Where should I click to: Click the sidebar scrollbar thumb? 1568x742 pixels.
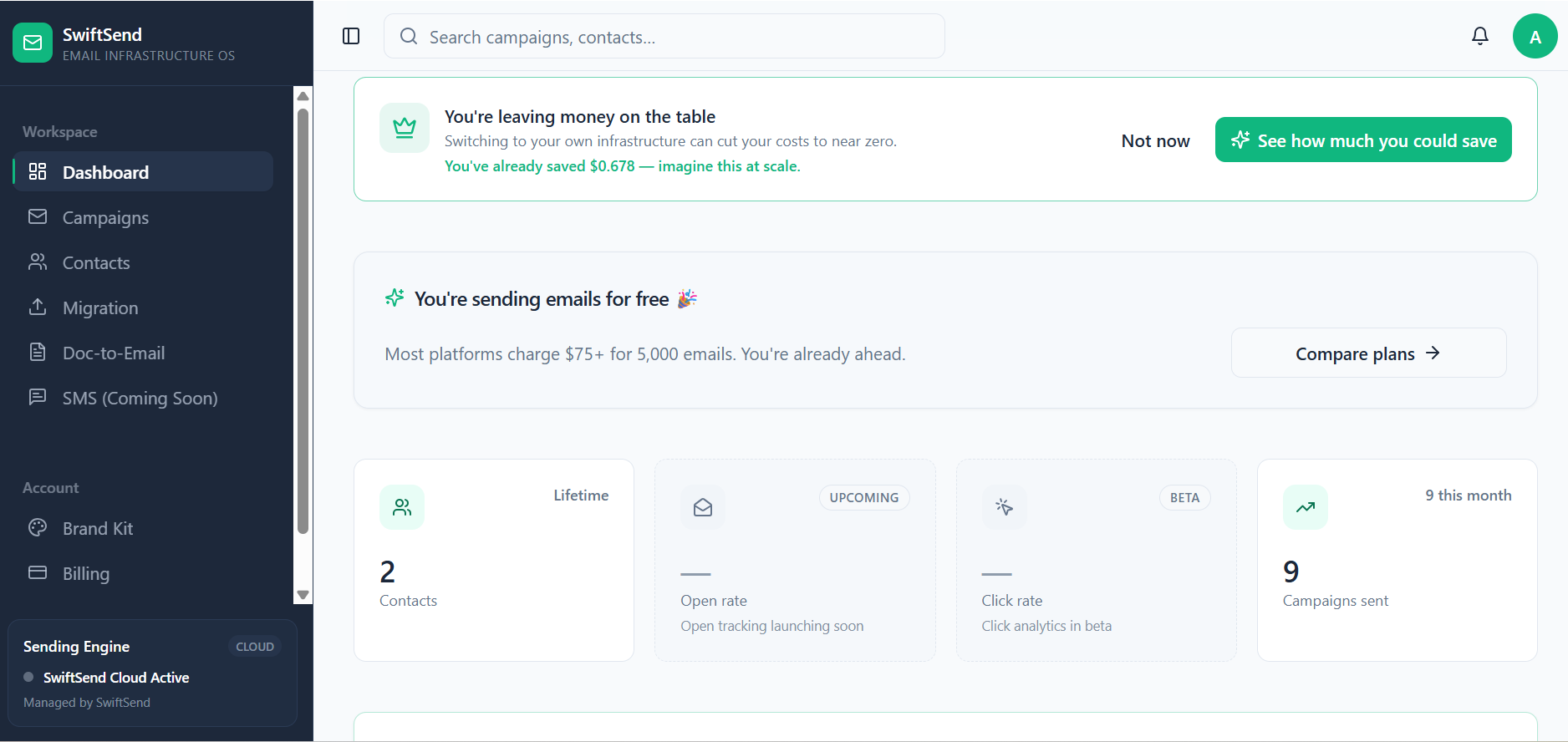(303, 321)
